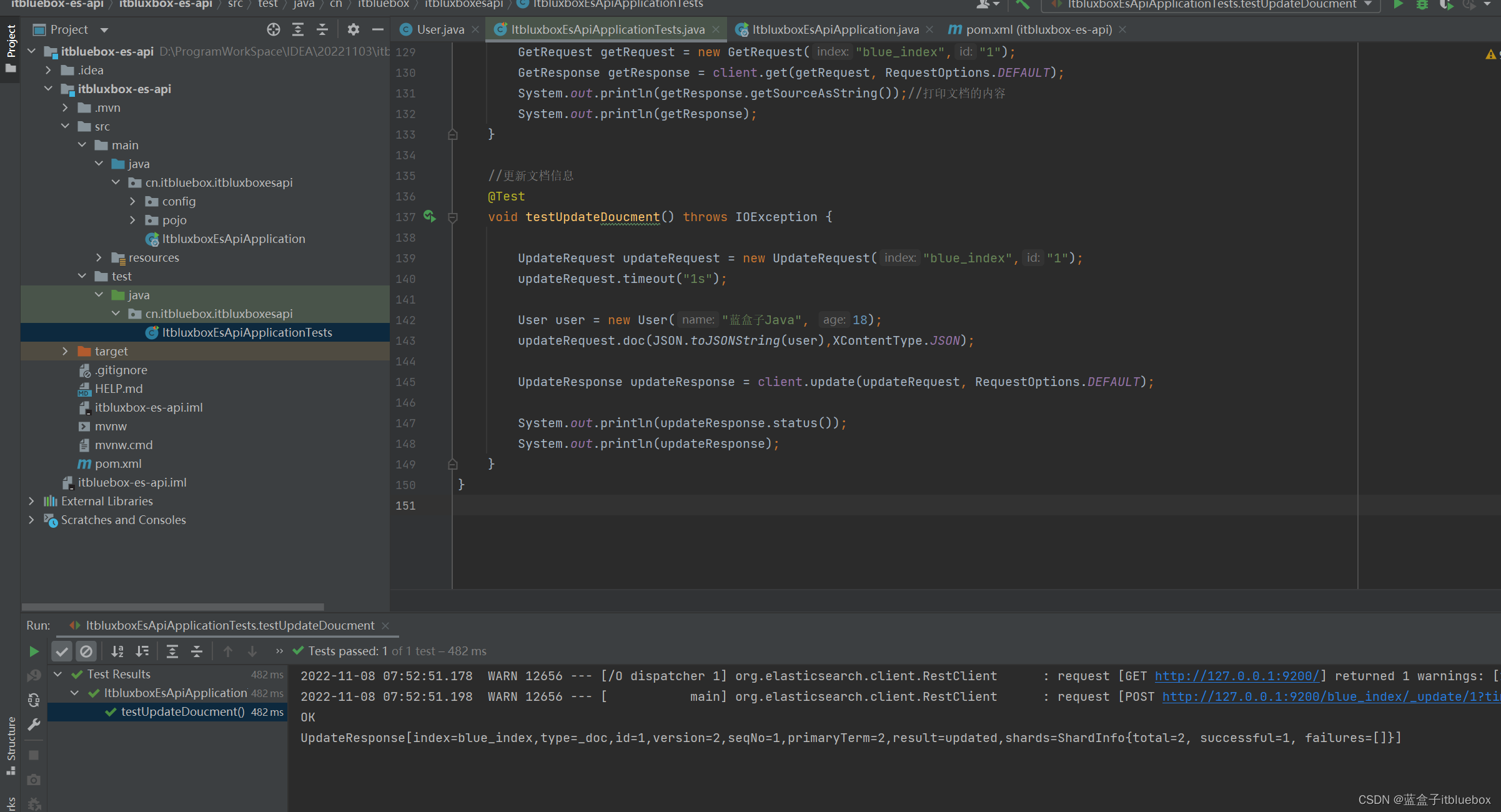Expand the resources folder
This screenshot has height=812, width=1501.
pos(99,258)
